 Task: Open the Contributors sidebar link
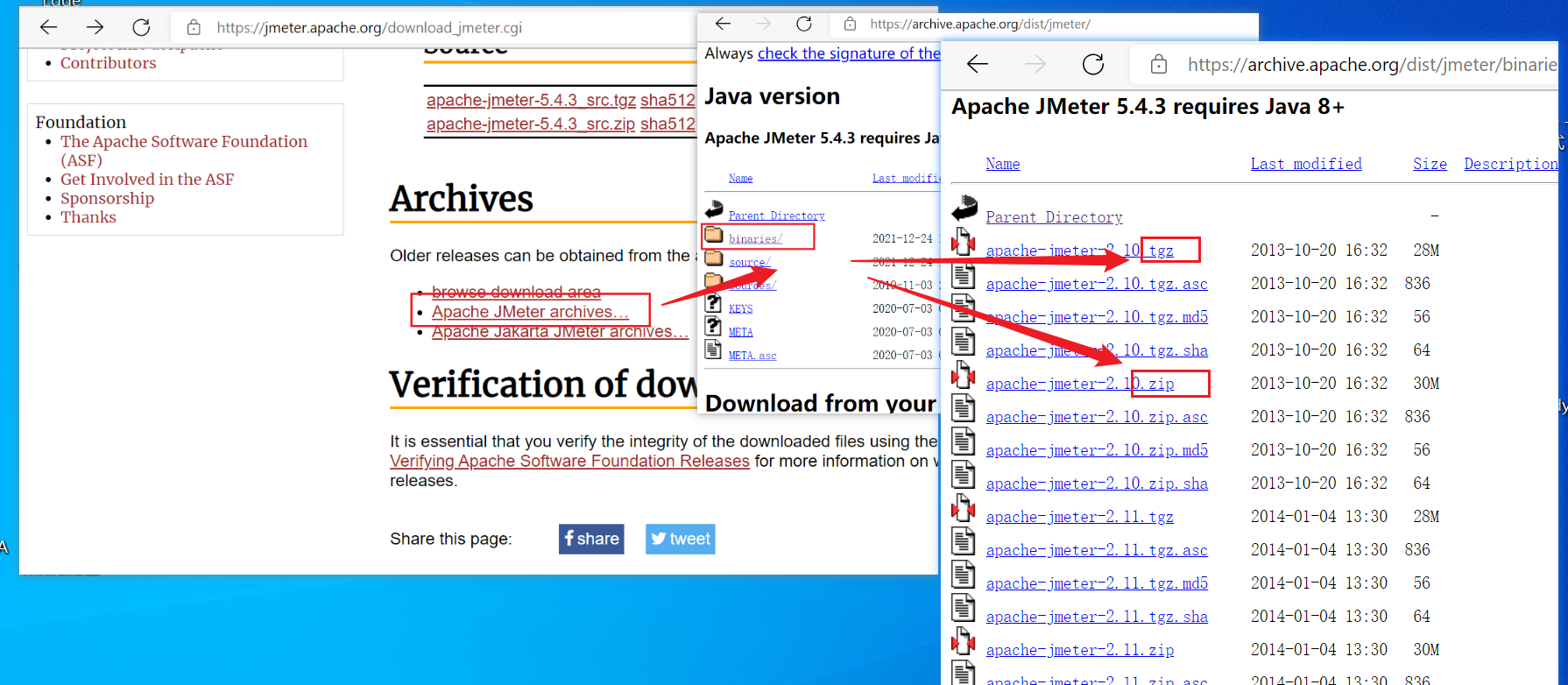coord(109,63)
